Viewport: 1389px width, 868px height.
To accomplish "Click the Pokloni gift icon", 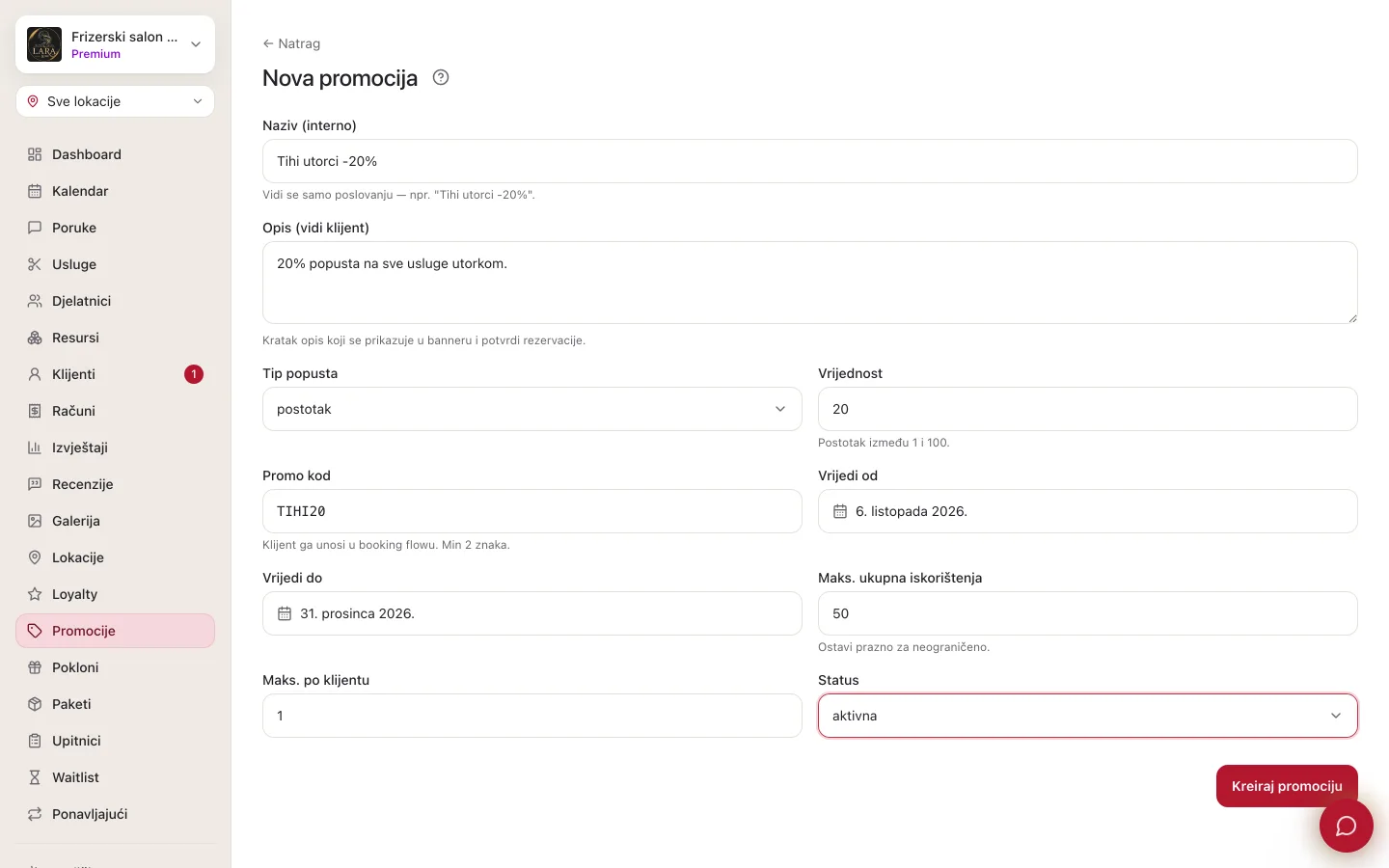I will point(35,667).
